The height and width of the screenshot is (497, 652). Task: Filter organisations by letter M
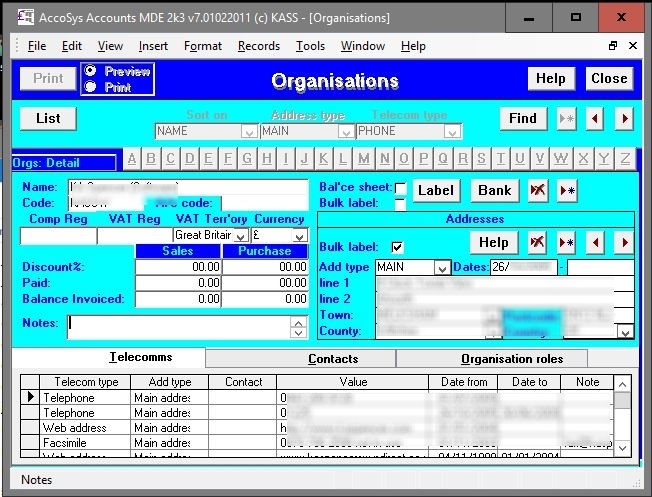(x=364, y=158)
